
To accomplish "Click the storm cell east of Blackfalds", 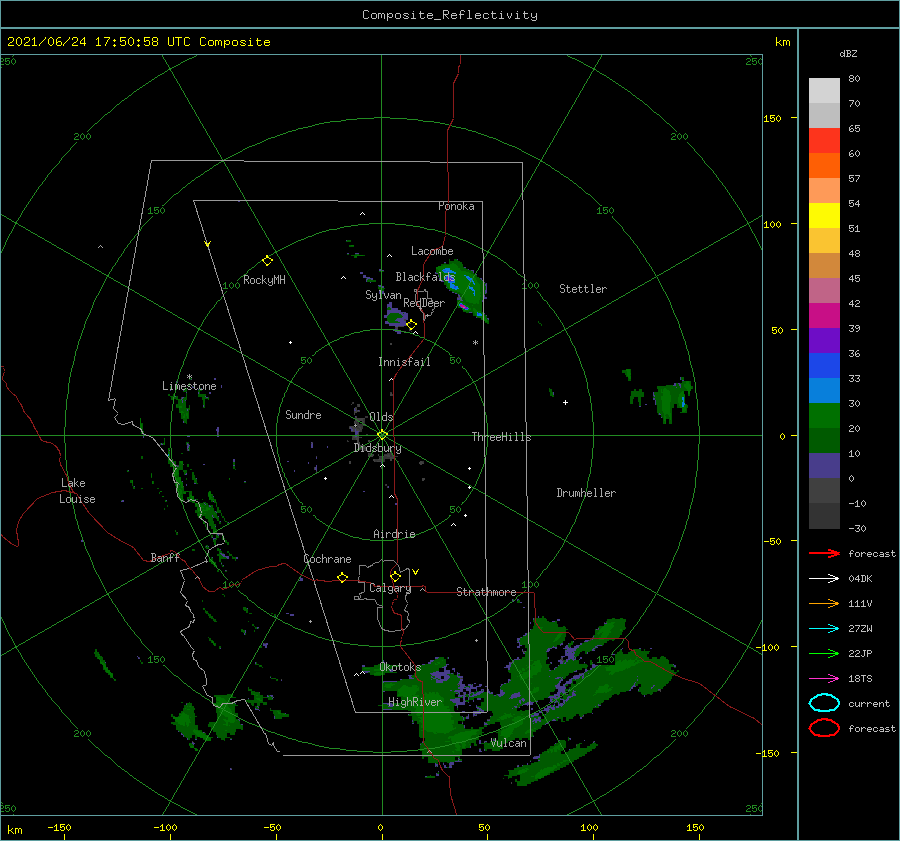I will tap(463, 289).
